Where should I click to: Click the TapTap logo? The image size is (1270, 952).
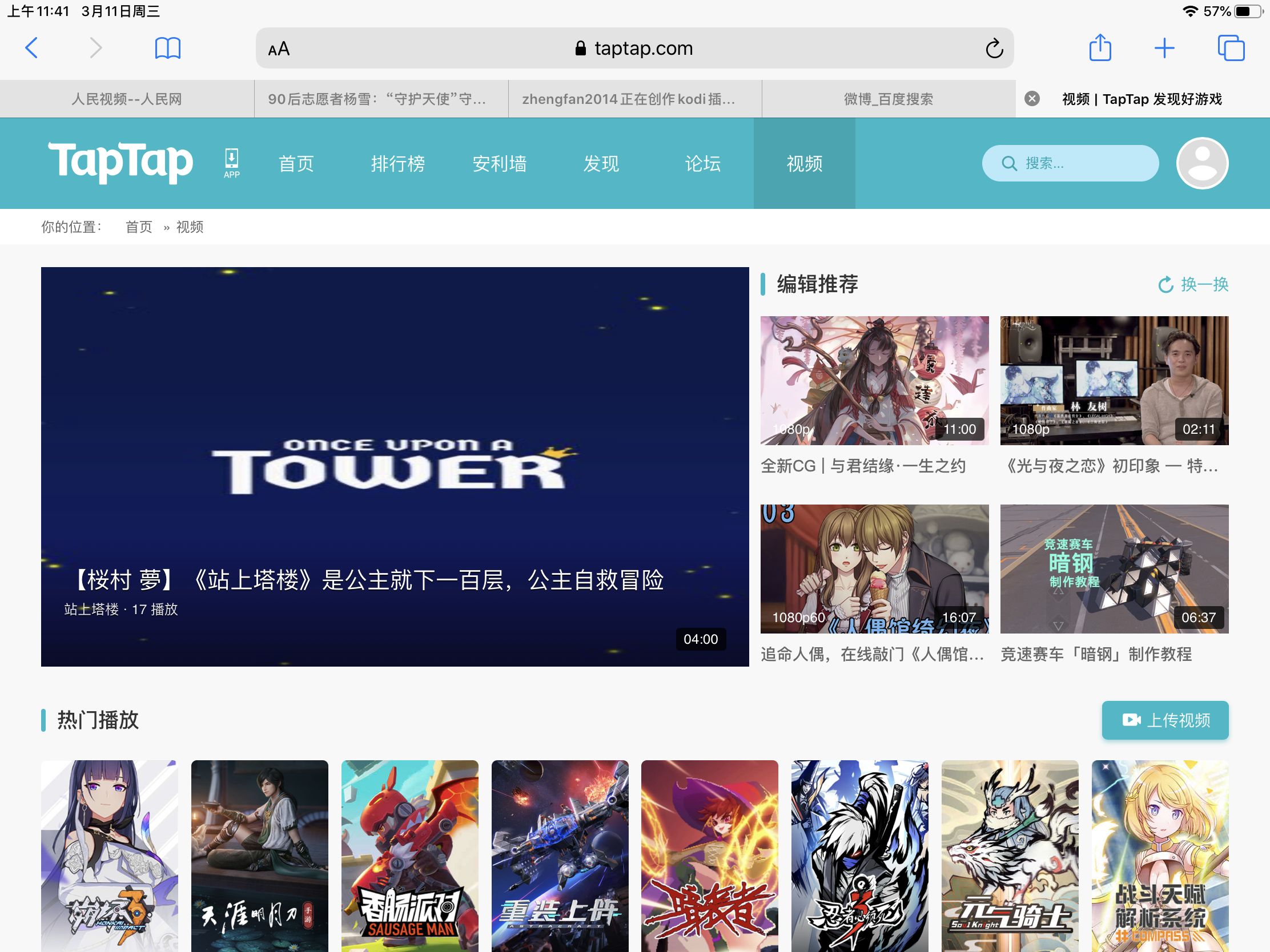120,163
